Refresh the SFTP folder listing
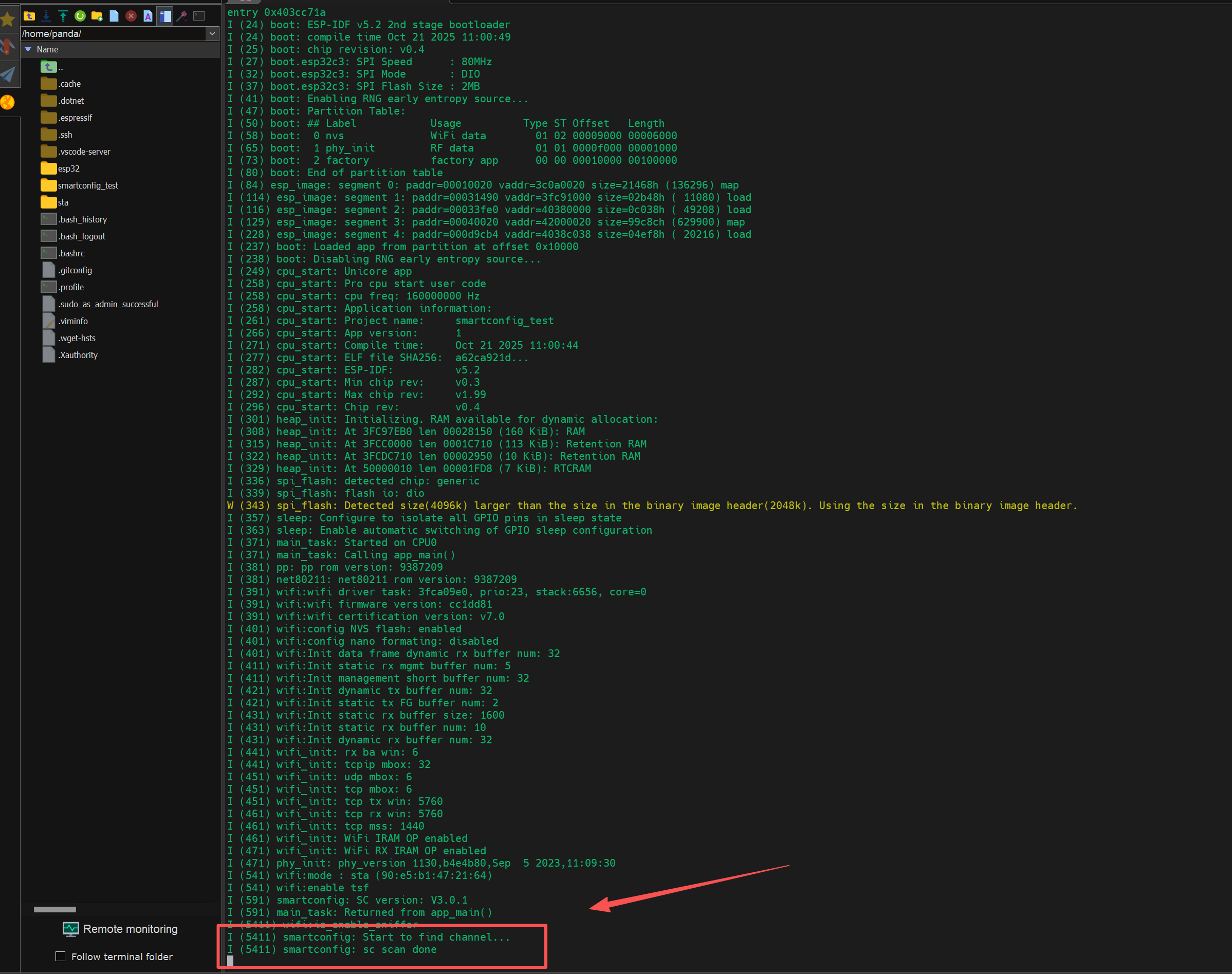 click(80, 16)
